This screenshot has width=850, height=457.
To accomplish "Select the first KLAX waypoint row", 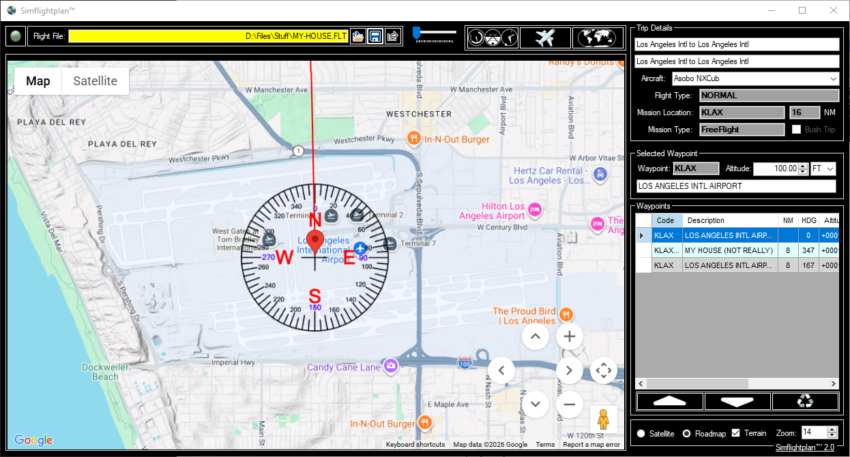I will (737, 235).
